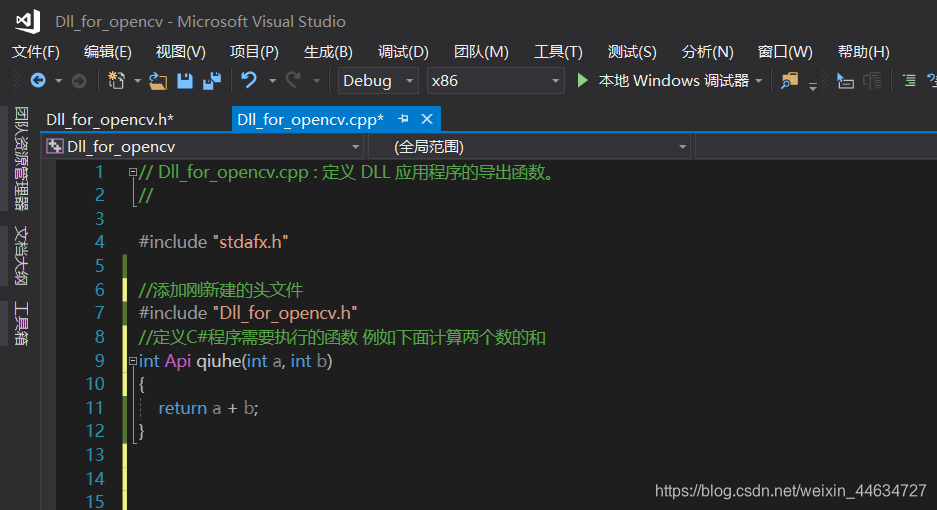Click the Visual Studio logo icon
Image resolution: width=937 pixels, height=510 pixels.
27,22
